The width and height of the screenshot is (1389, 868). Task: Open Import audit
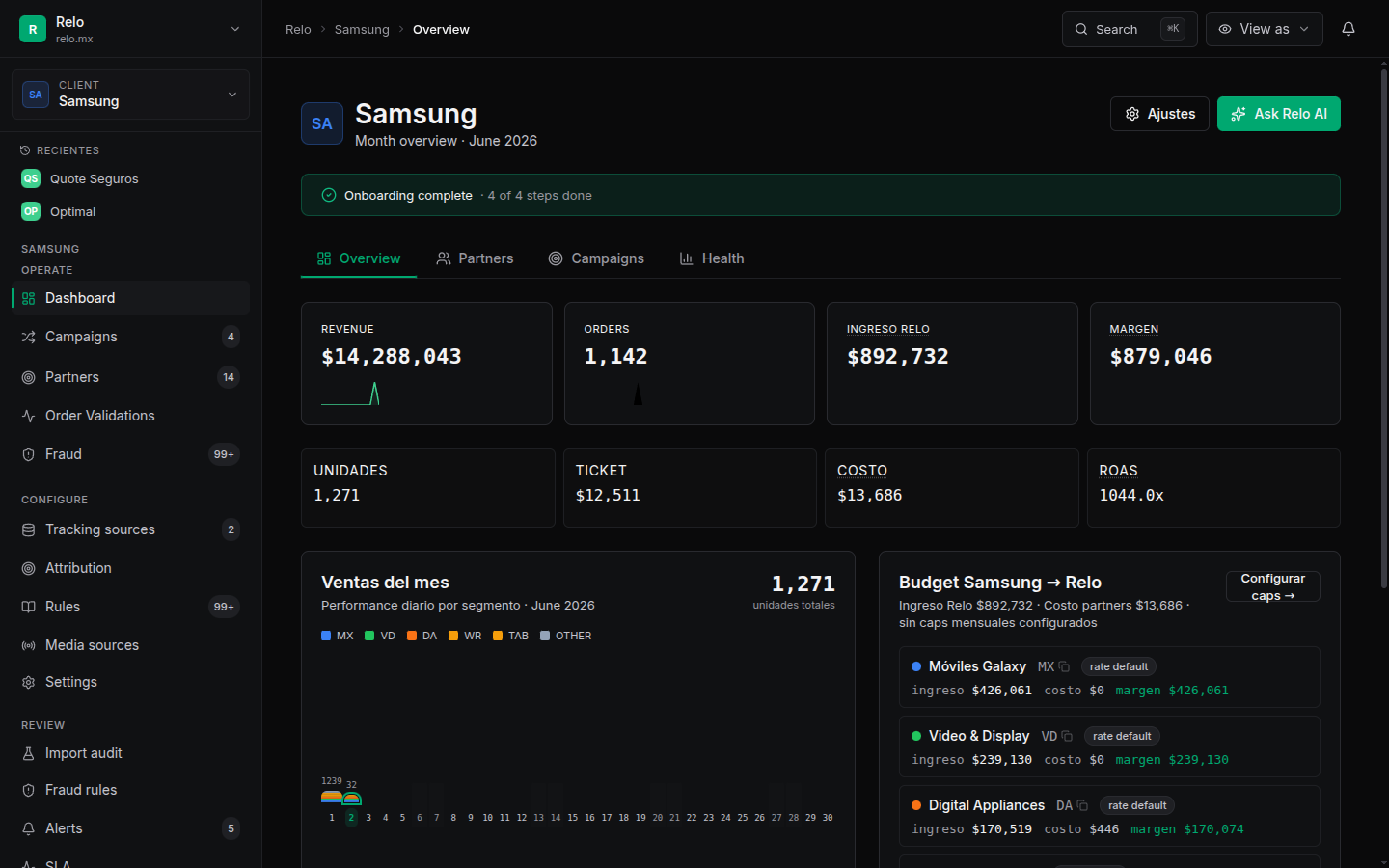tap(130, 753)
